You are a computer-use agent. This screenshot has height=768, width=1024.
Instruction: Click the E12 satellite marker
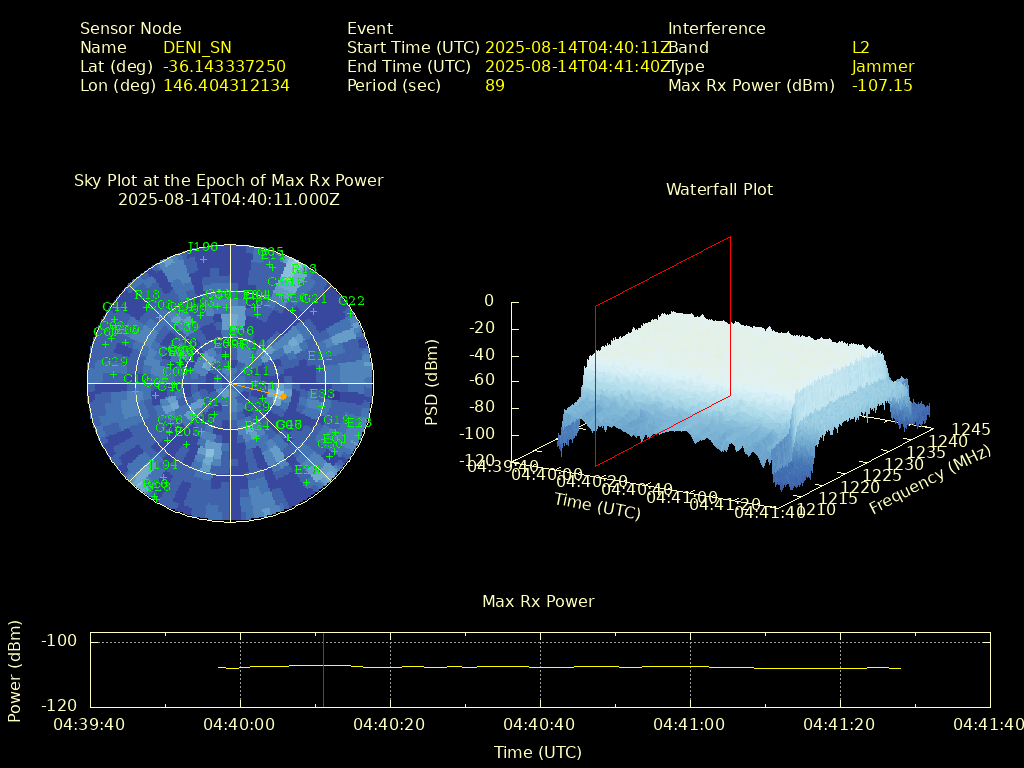[320, 367]
